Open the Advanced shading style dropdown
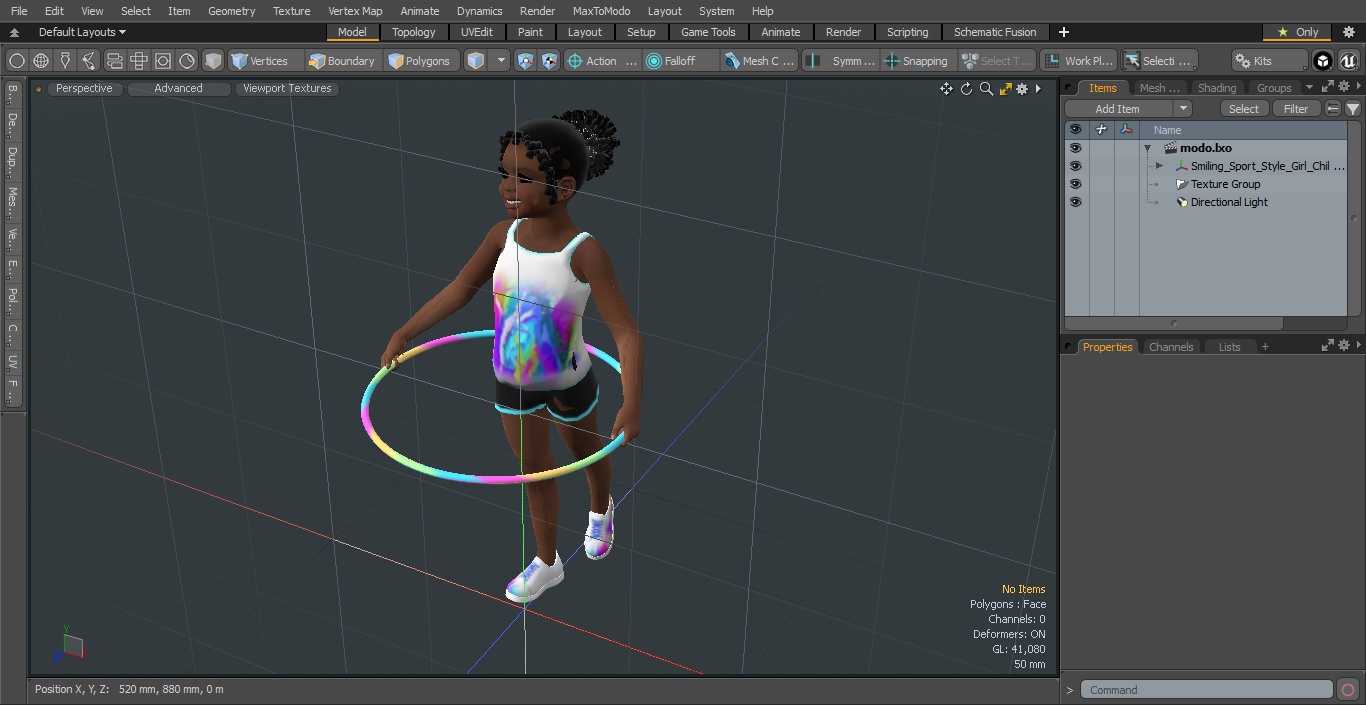The width and height of the screenshot is (1366, 705). tap(178, 88)
